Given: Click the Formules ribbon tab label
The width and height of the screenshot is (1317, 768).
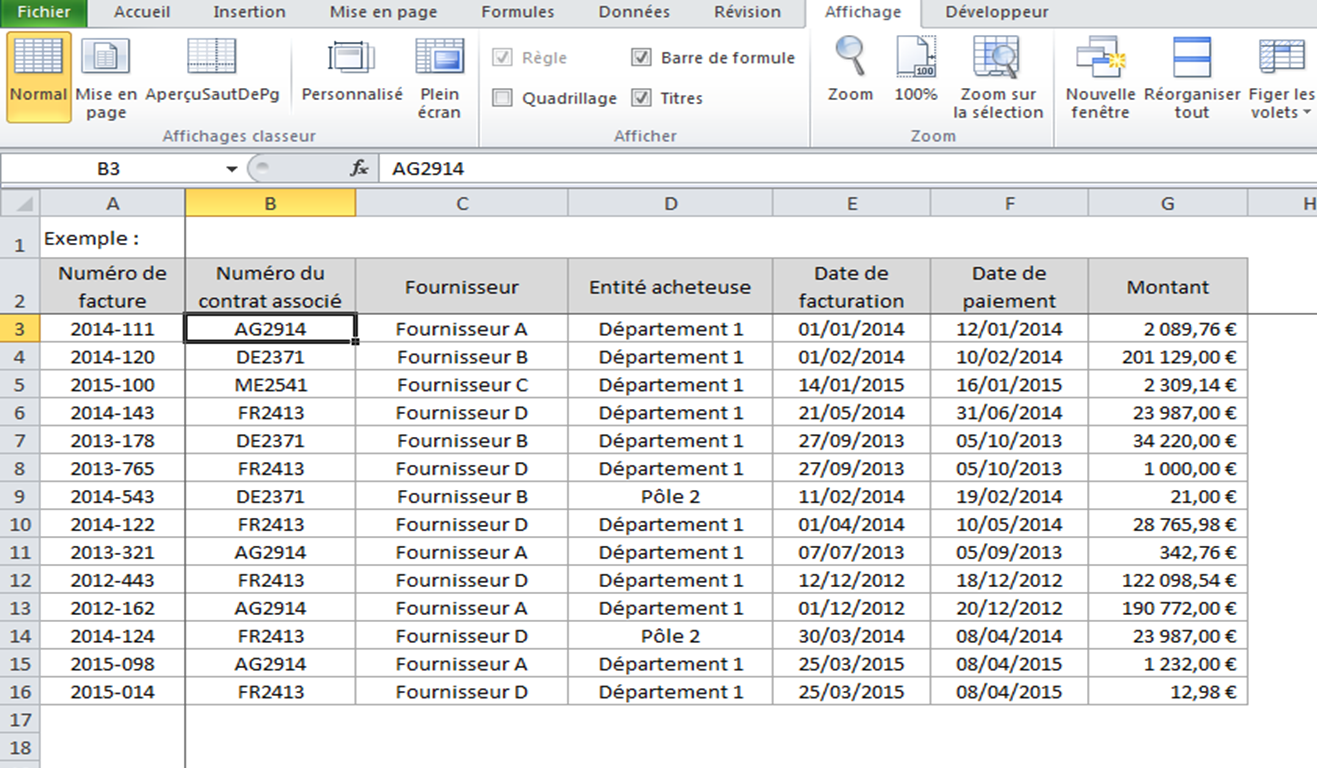Looking at the screenshot, I should pyautogui.click(x=517, y=12).
